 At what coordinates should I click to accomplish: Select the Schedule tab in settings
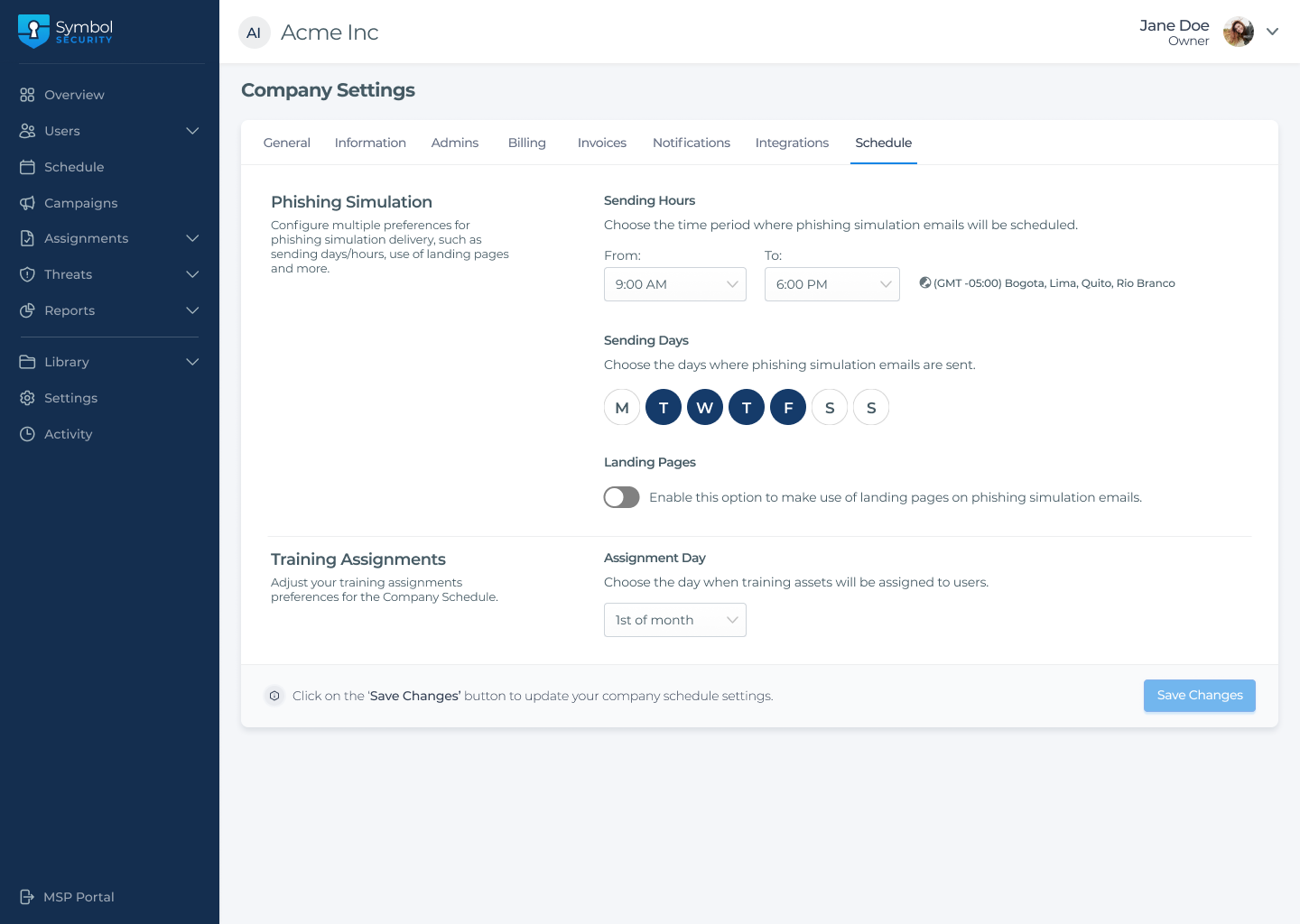point(884,143)
